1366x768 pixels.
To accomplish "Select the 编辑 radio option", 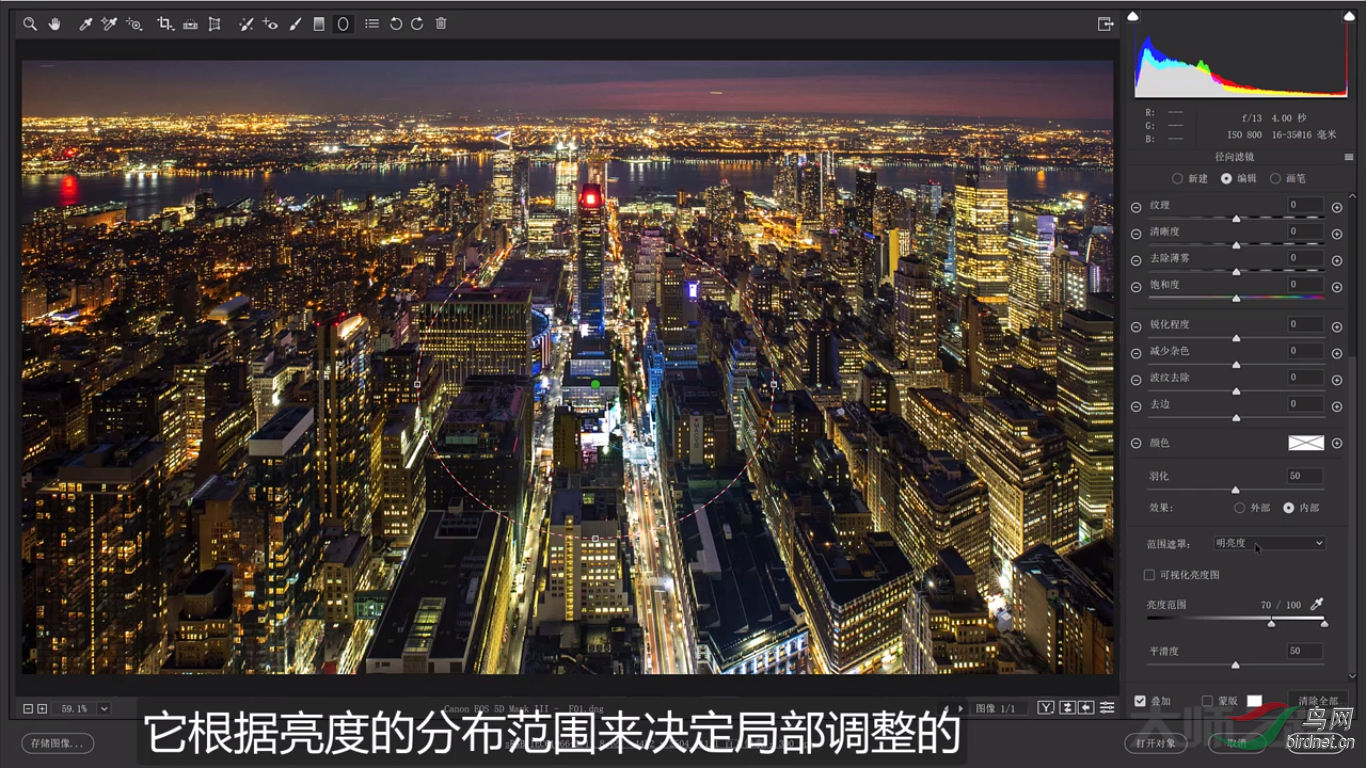I will click(x=1226, y=179).
